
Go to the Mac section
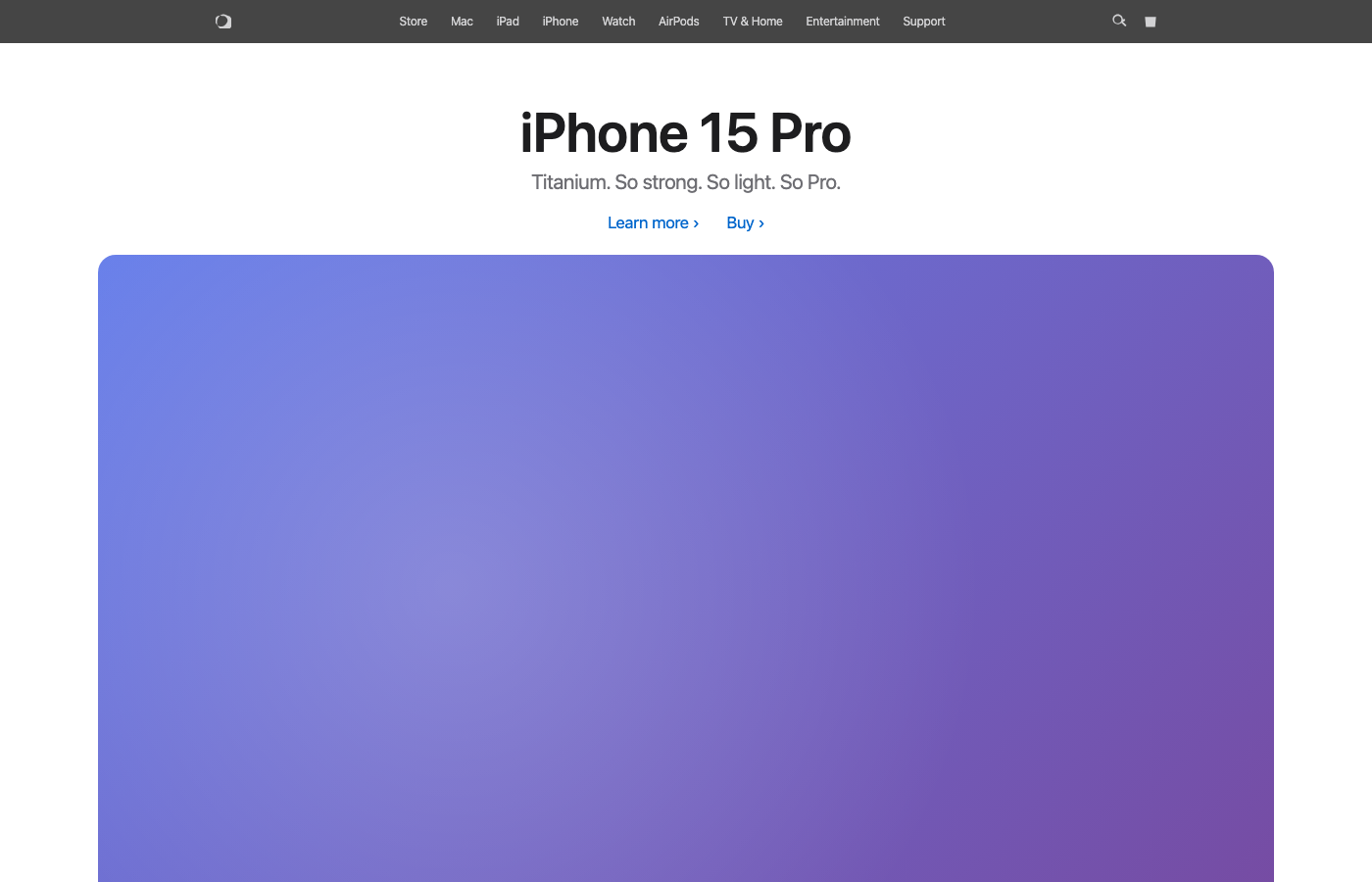coord(462,22)
